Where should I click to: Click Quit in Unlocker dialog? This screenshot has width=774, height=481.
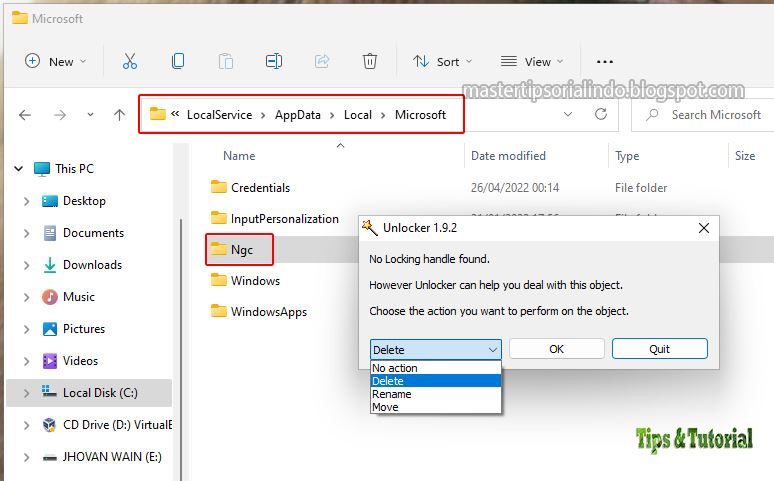click(659, 349)
